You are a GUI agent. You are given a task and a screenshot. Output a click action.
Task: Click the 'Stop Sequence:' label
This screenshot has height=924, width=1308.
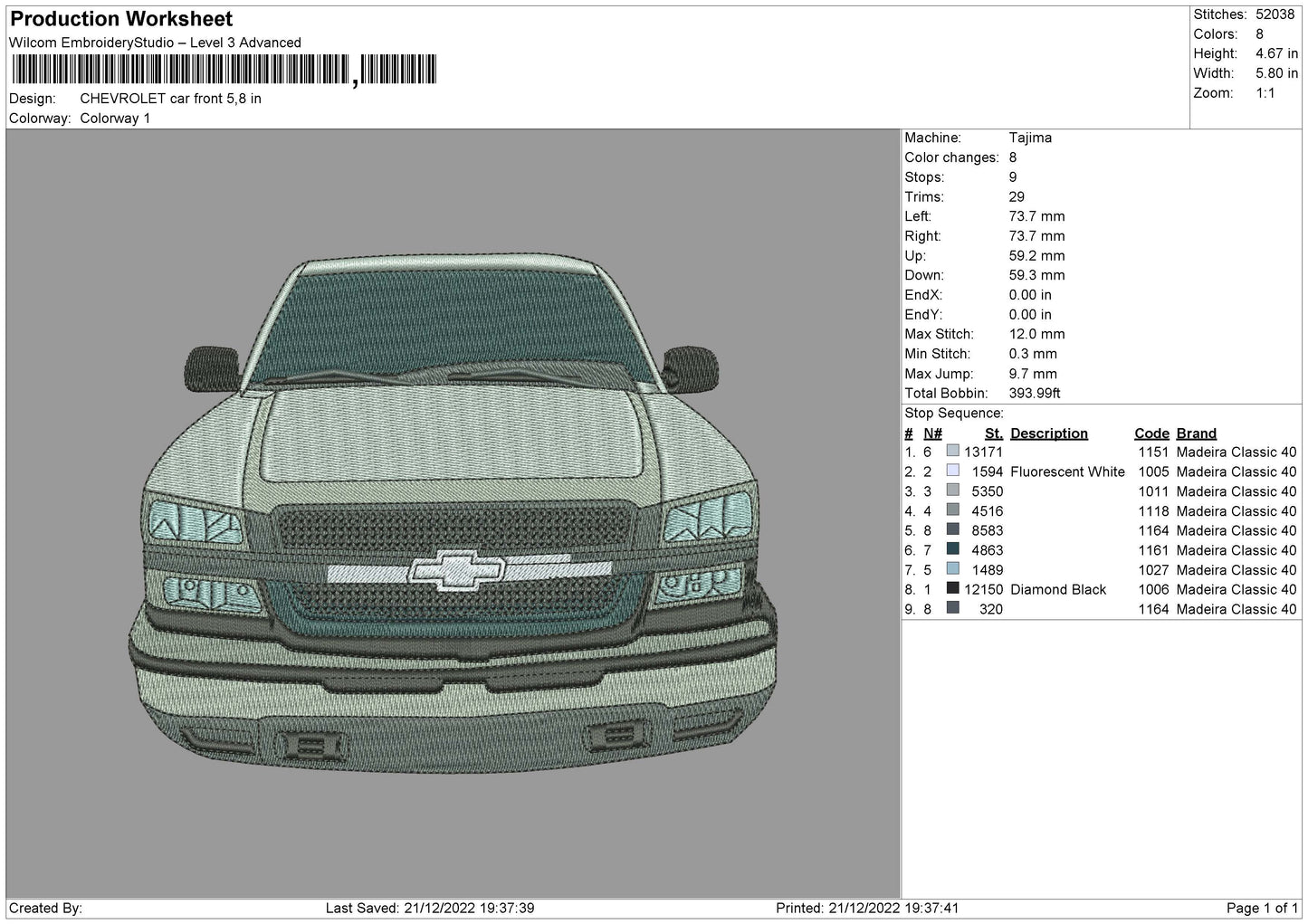pyautogui.click(x=953, y=414)
